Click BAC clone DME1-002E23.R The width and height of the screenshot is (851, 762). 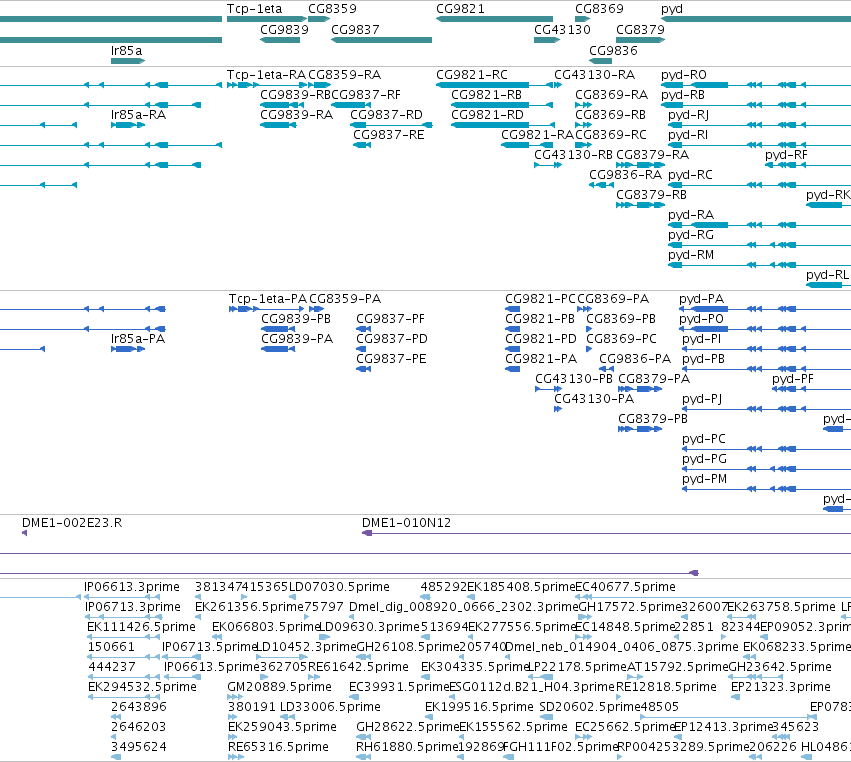coord(72,523)
